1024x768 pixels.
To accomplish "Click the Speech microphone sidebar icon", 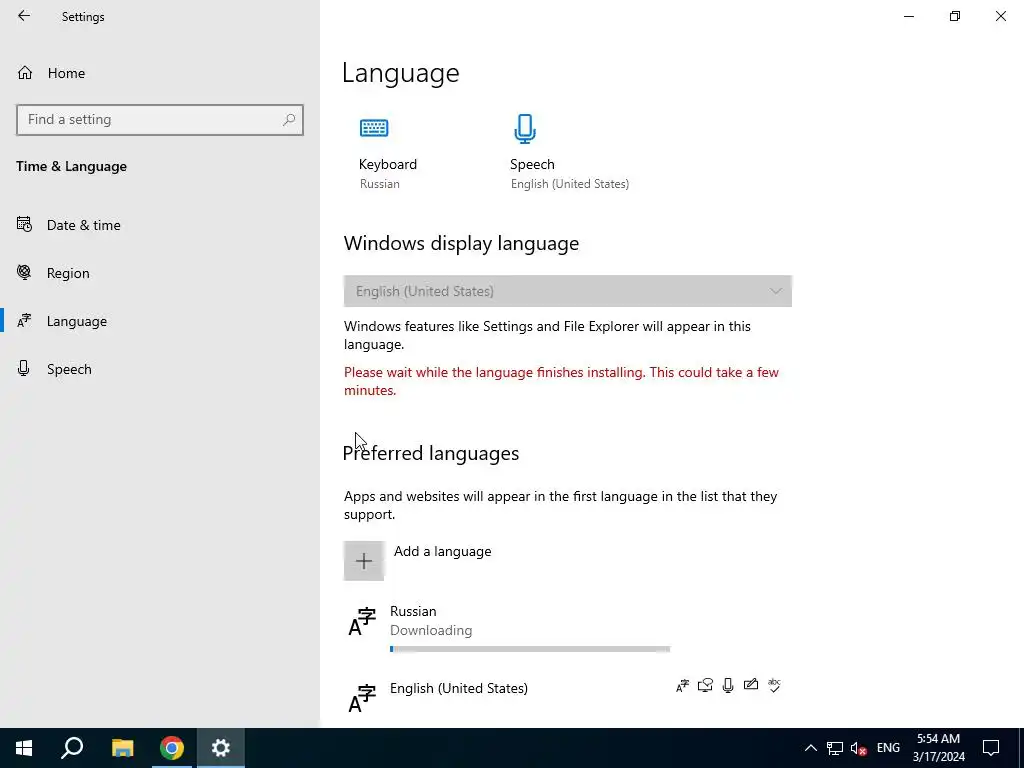I will click(24, 368).
